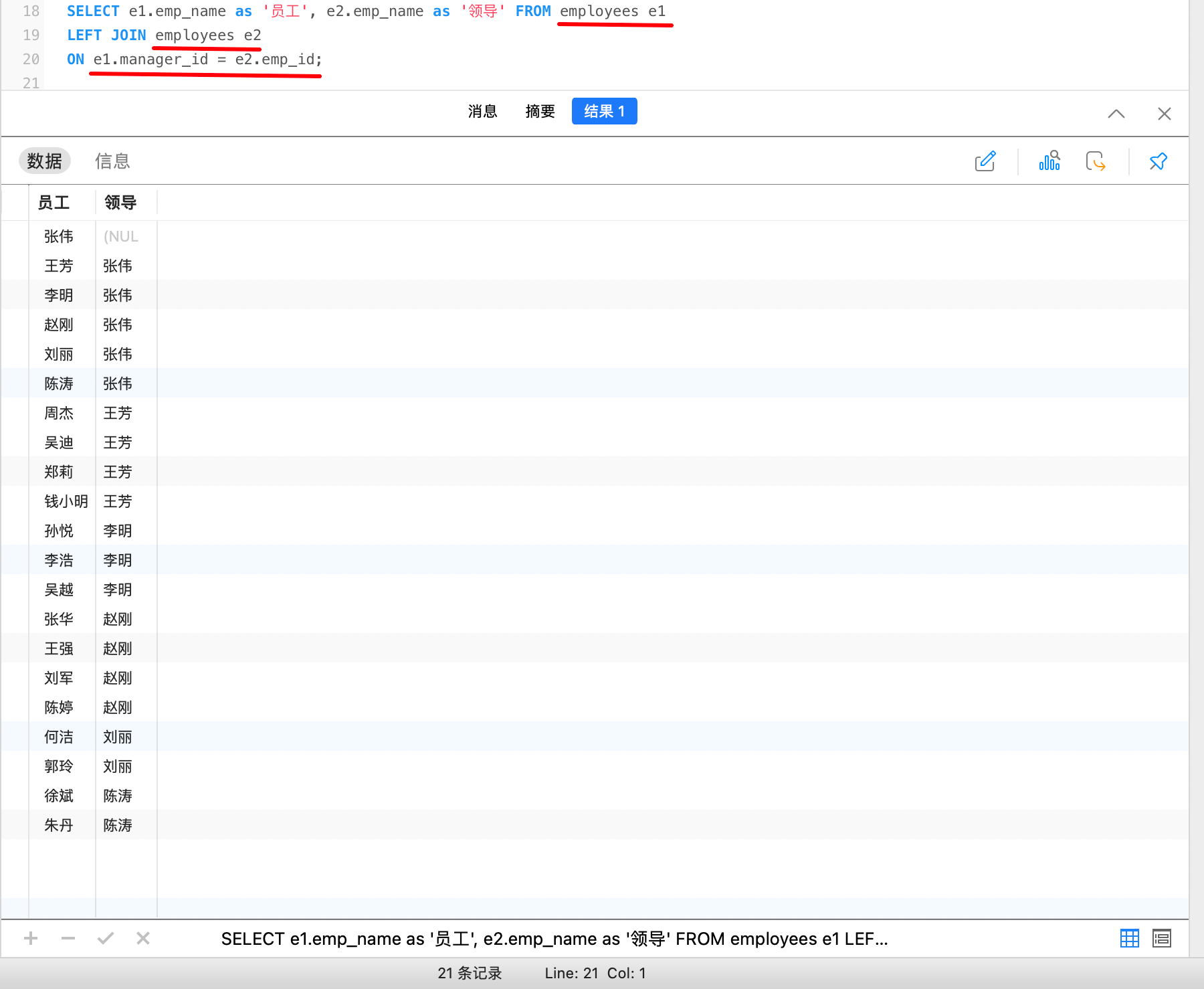Click the edit pencil icon in result toolbar

click(x=985, y=161)
